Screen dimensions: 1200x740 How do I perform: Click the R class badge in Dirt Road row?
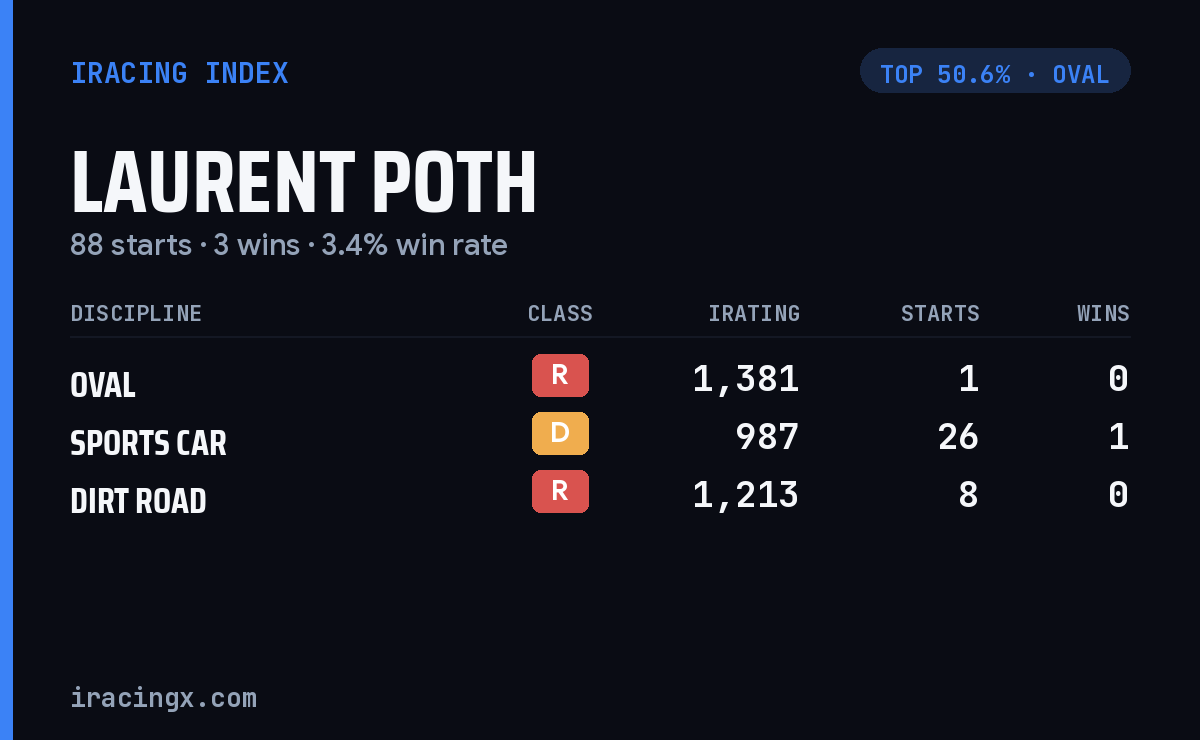tap(560, 492)
